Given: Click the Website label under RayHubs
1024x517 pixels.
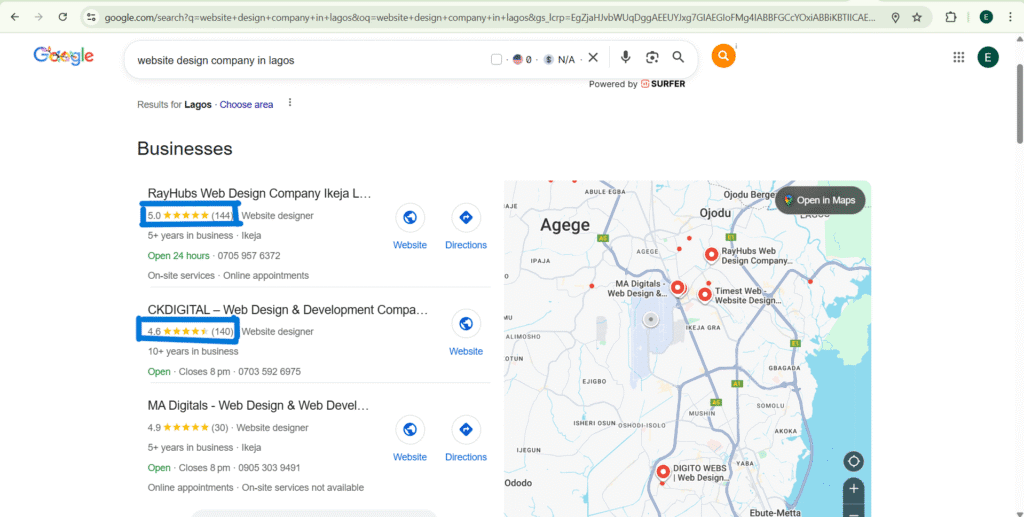Looking at the screenshot, I should tap(410, 245).
